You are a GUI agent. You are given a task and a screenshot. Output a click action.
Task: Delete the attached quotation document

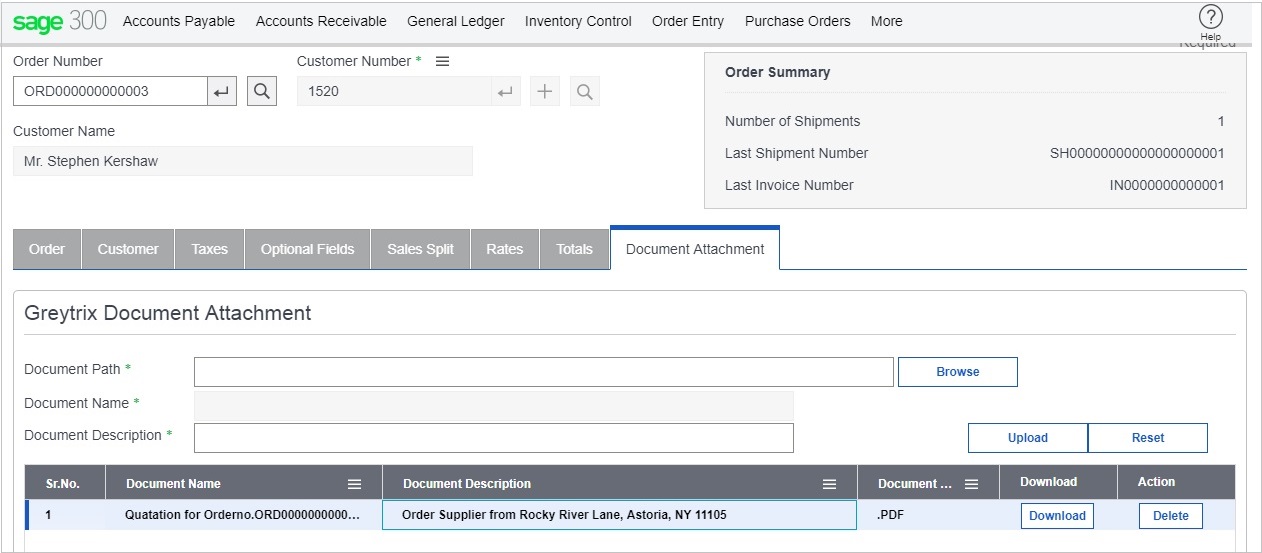(1171, 516)
